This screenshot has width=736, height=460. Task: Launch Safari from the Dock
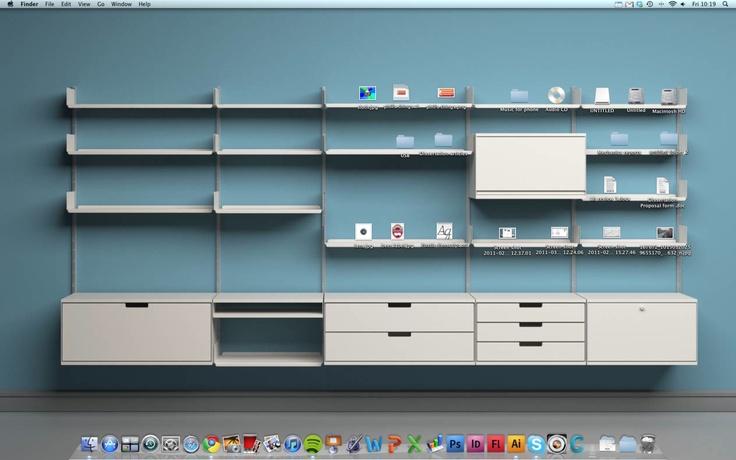[191, 444]
